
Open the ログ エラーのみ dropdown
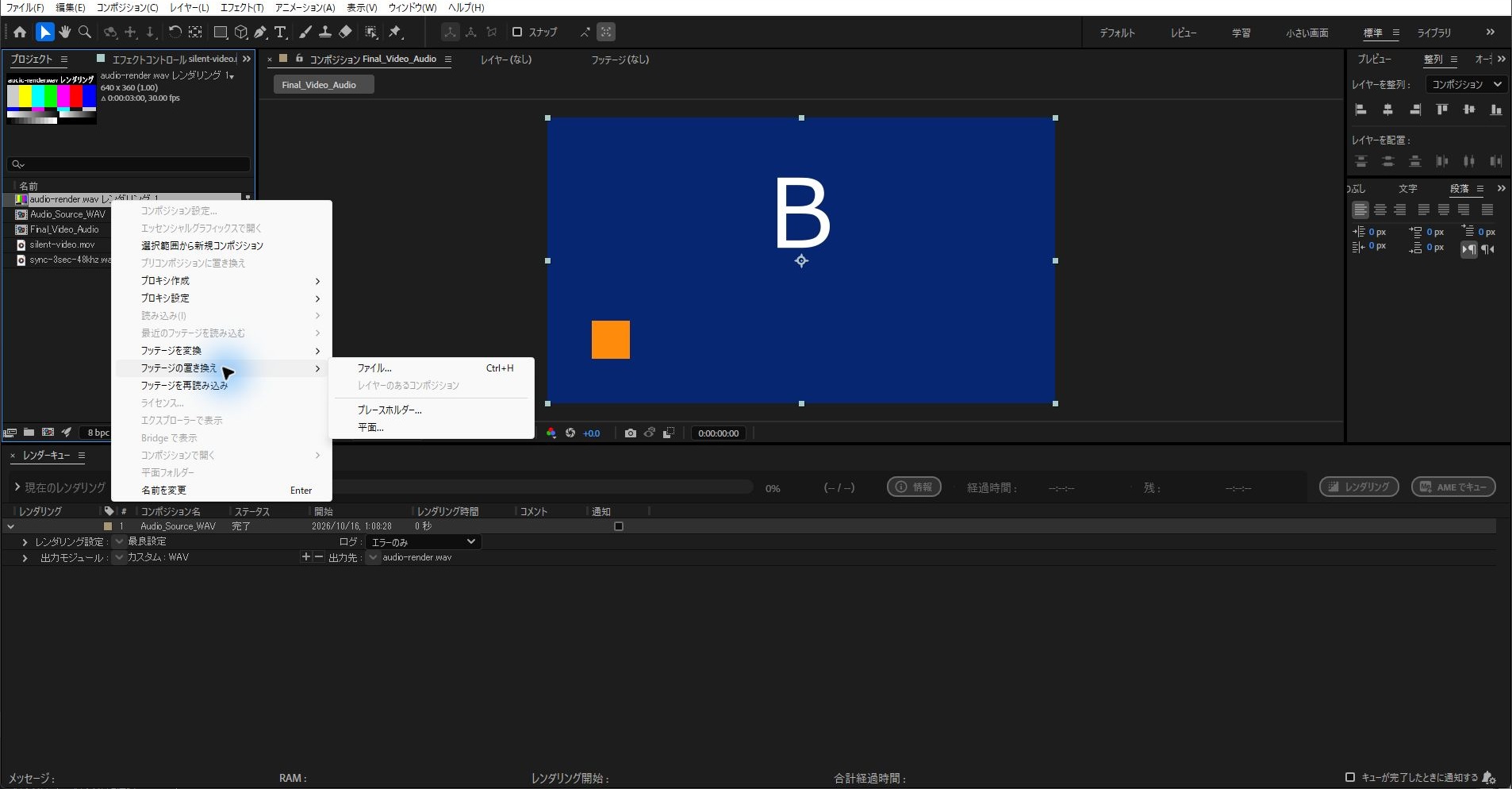(423, 541)
